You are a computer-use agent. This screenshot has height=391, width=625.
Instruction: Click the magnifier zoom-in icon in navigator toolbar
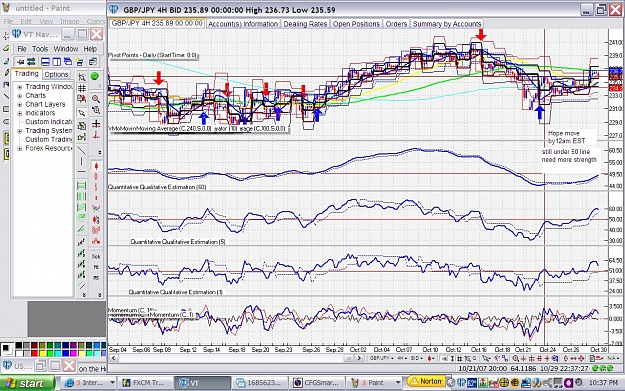(96, 99)
